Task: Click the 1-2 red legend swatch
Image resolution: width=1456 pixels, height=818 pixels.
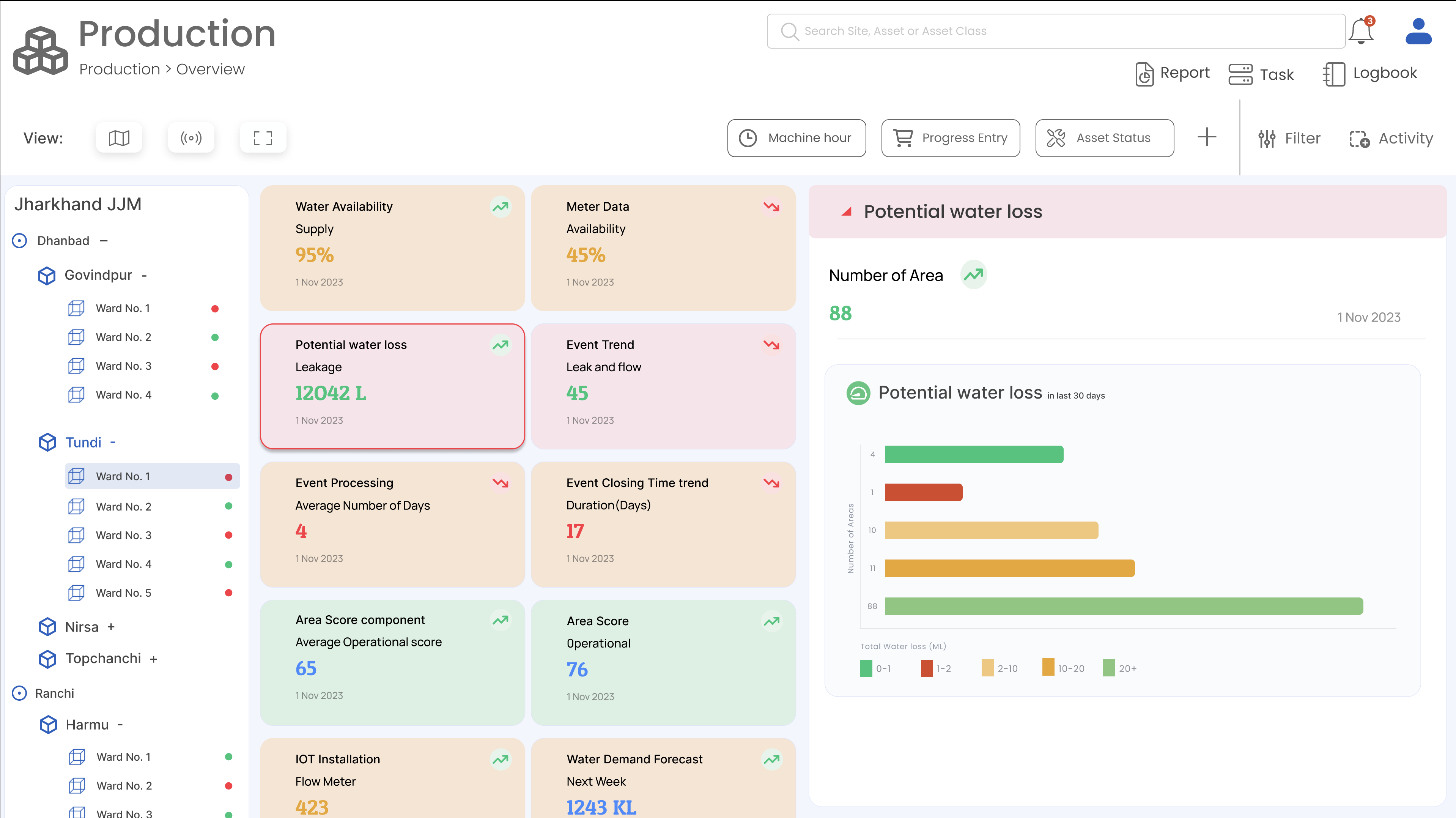Action: pyautogui.click(x=926, y=668)
